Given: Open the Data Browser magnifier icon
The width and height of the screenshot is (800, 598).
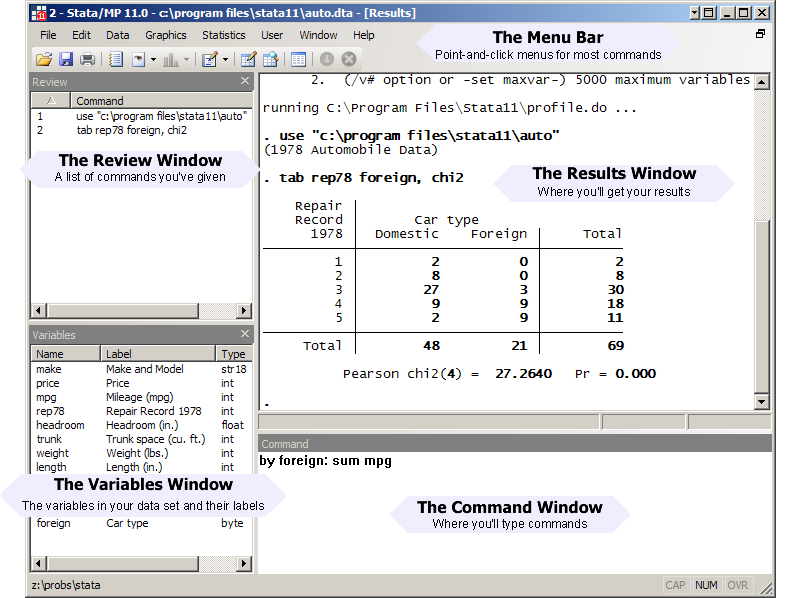Looking at the screenshot, I should pyautogui.click(x=270, y=60).
